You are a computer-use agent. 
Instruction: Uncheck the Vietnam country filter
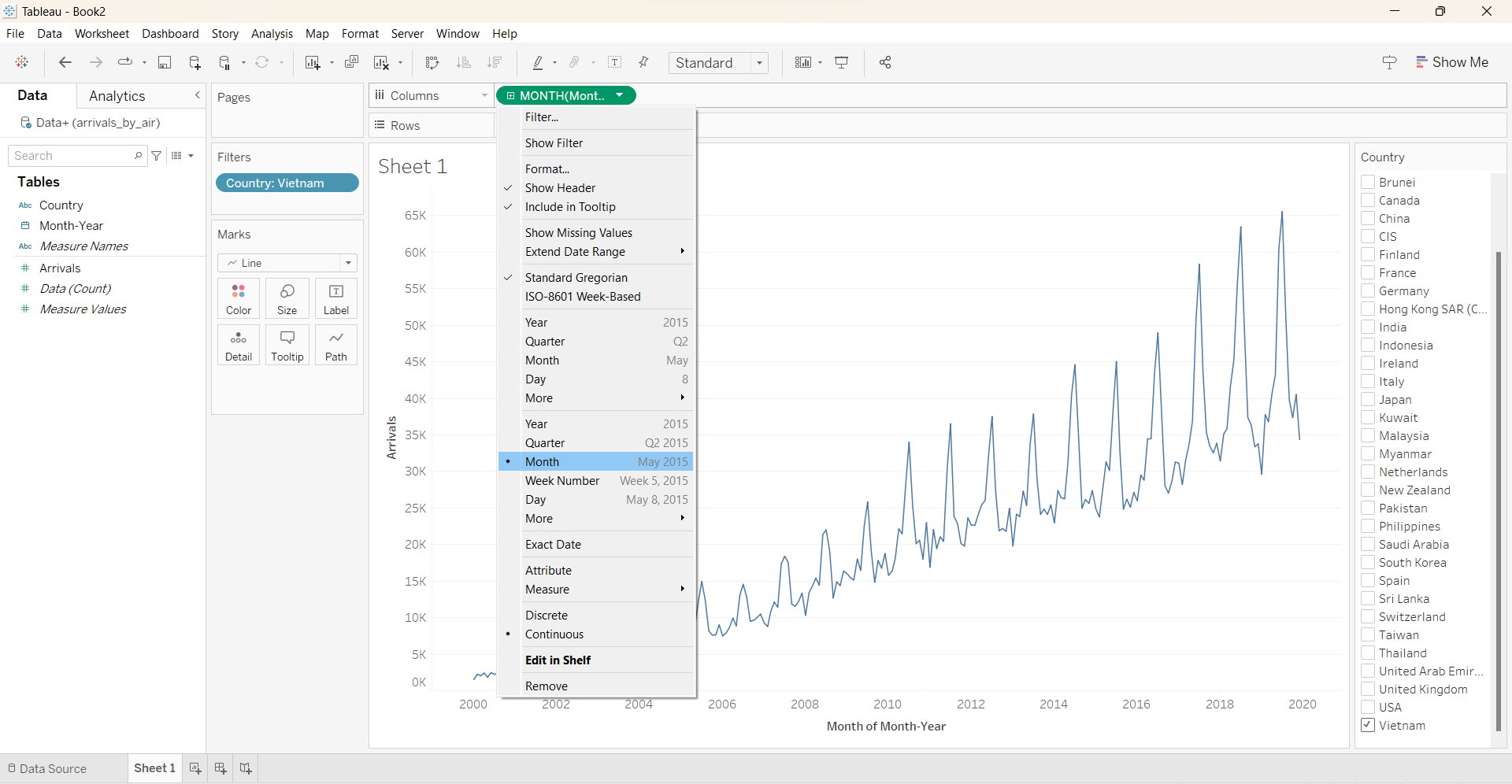[1368, 726]
